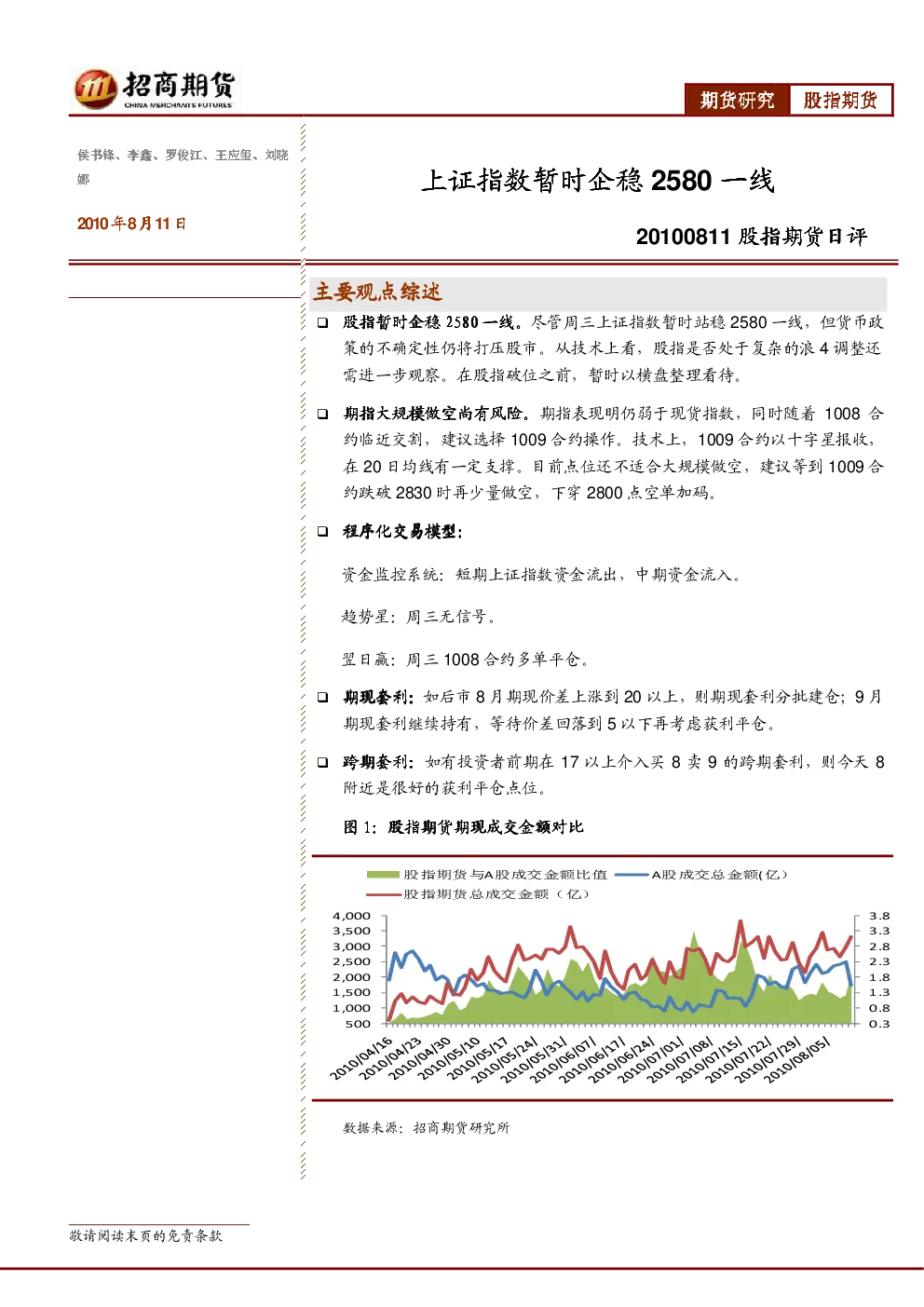This screenshot has height=1307, width=924.
Task: Click the checkbox bullet beside 股指暂时企稳 2580 一线
Action: pyautogui.click(x=322, y=322)
